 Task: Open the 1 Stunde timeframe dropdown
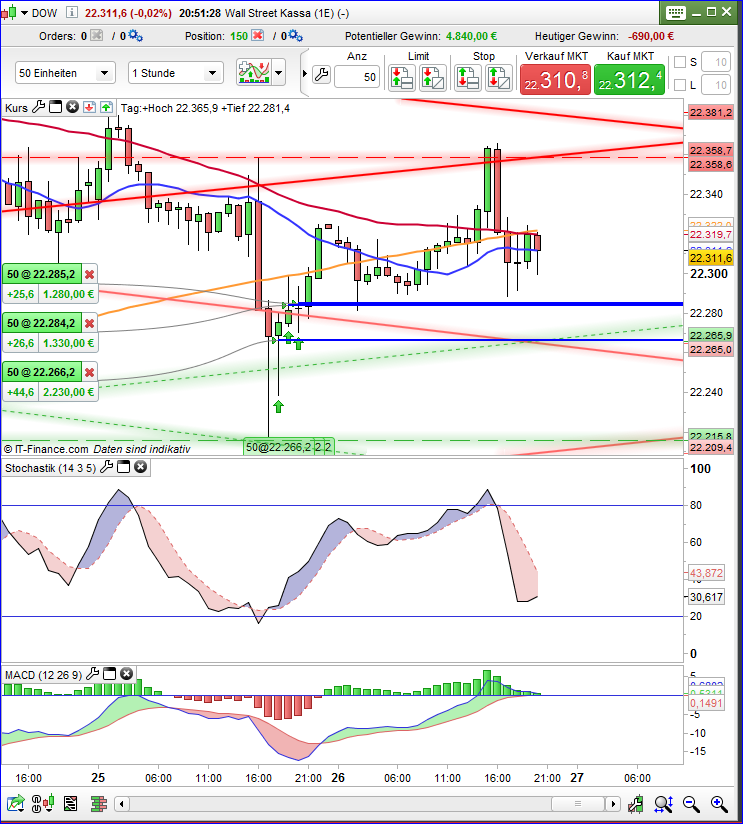click(176, 73)
